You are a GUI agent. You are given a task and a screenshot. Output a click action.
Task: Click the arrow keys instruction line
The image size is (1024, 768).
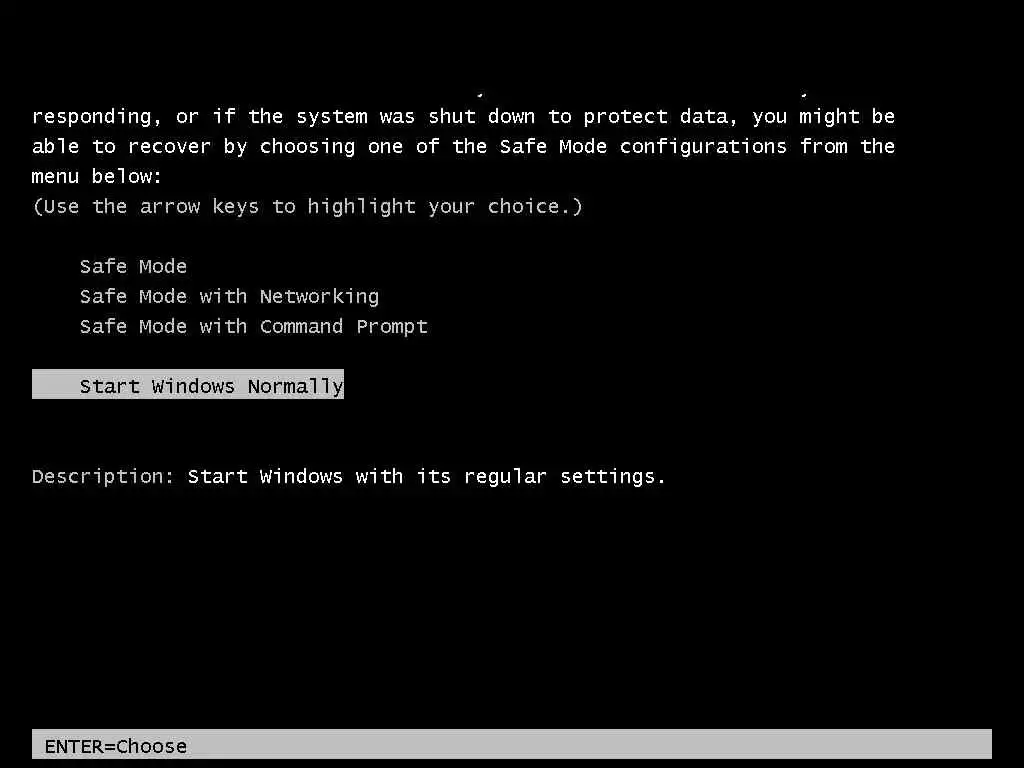point(307,207)
